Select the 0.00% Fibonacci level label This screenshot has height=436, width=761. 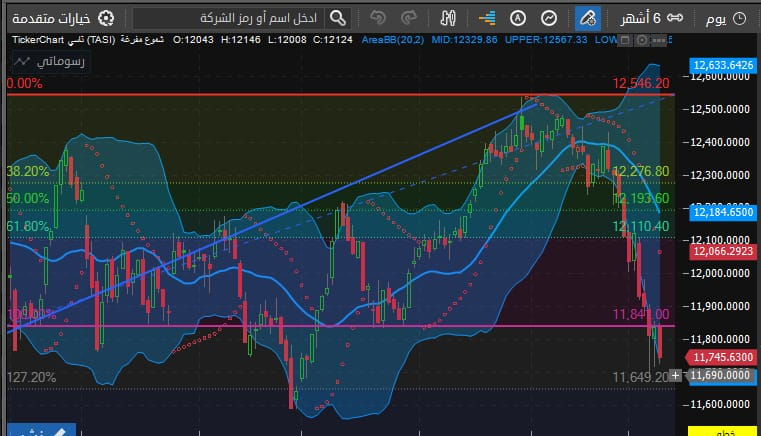pos(24,84)
